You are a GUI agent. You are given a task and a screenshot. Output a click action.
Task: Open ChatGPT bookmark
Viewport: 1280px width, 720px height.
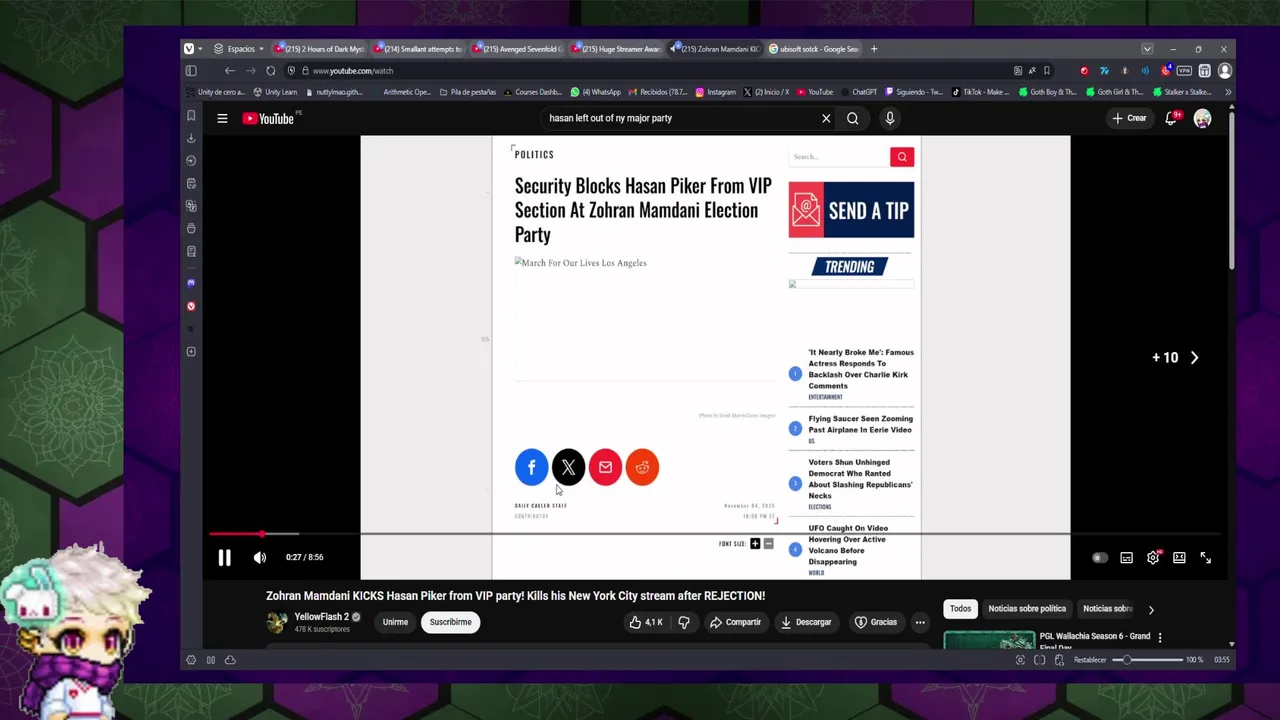coord(857,92)
